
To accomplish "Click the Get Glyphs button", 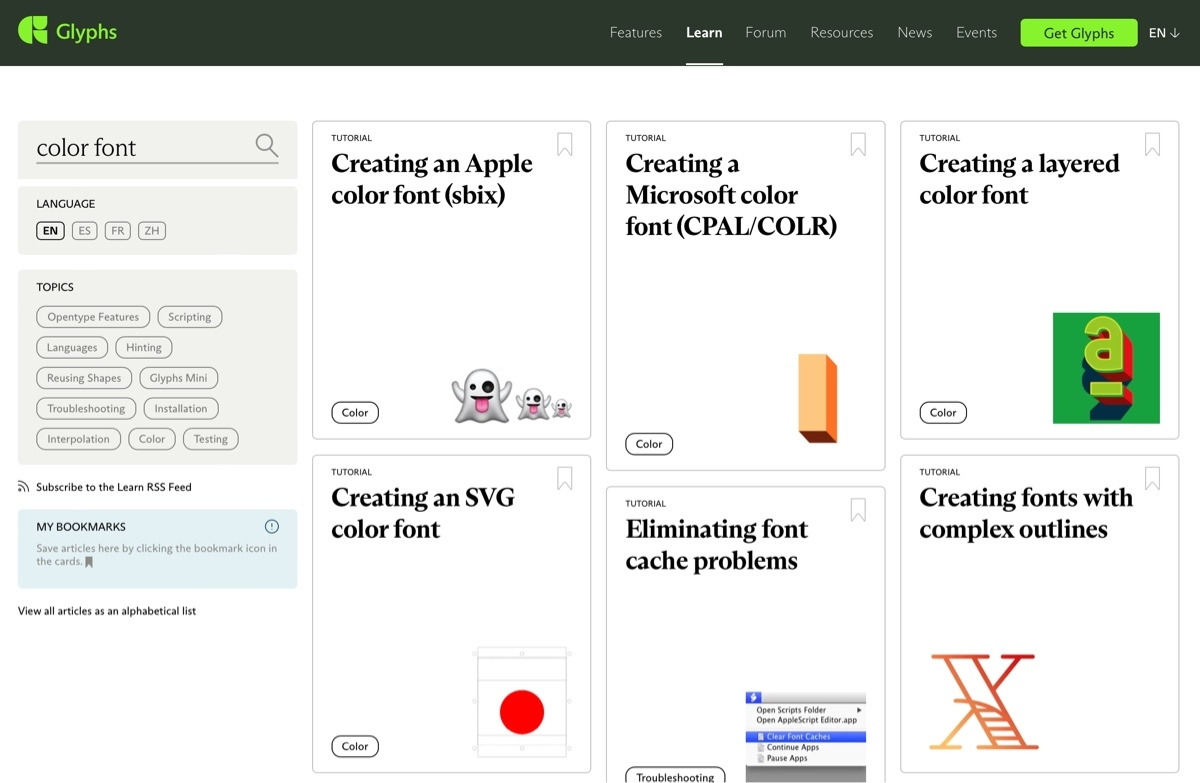I will point(1079,33).
